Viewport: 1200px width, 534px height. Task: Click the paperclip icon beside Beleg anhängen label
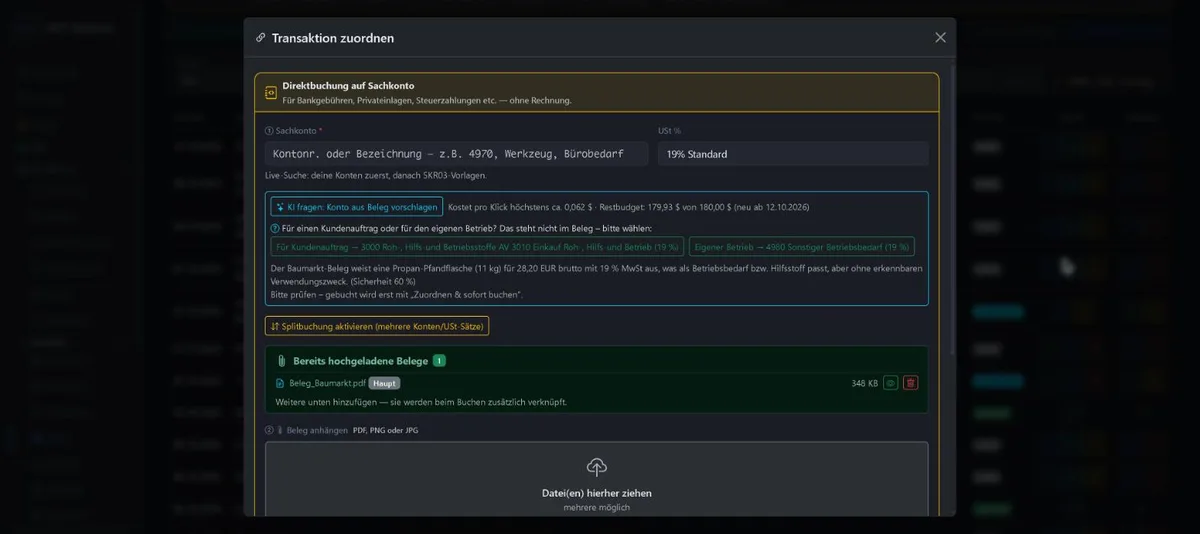coord(280,430)
